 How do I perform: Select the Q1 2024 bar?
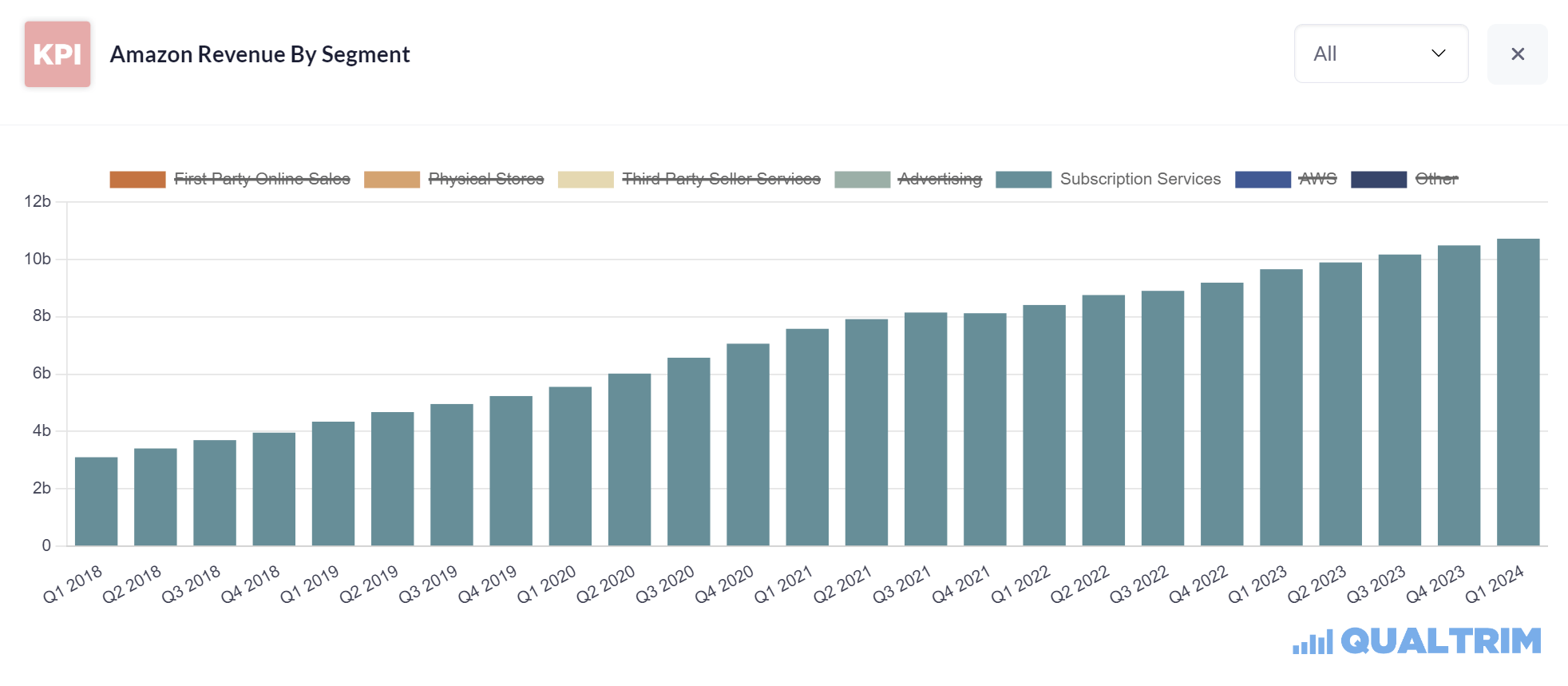[1519, 393]
